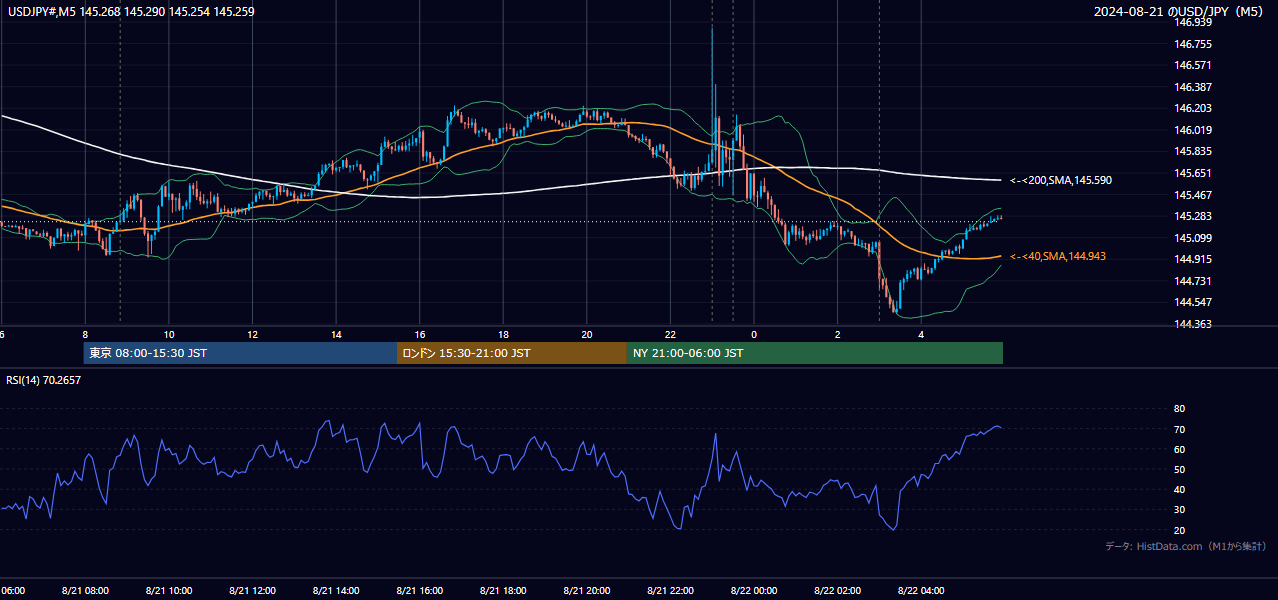Click the RSI scale value 70
The height and width of the screenshot is (600, 1278).
point(1179,429)
